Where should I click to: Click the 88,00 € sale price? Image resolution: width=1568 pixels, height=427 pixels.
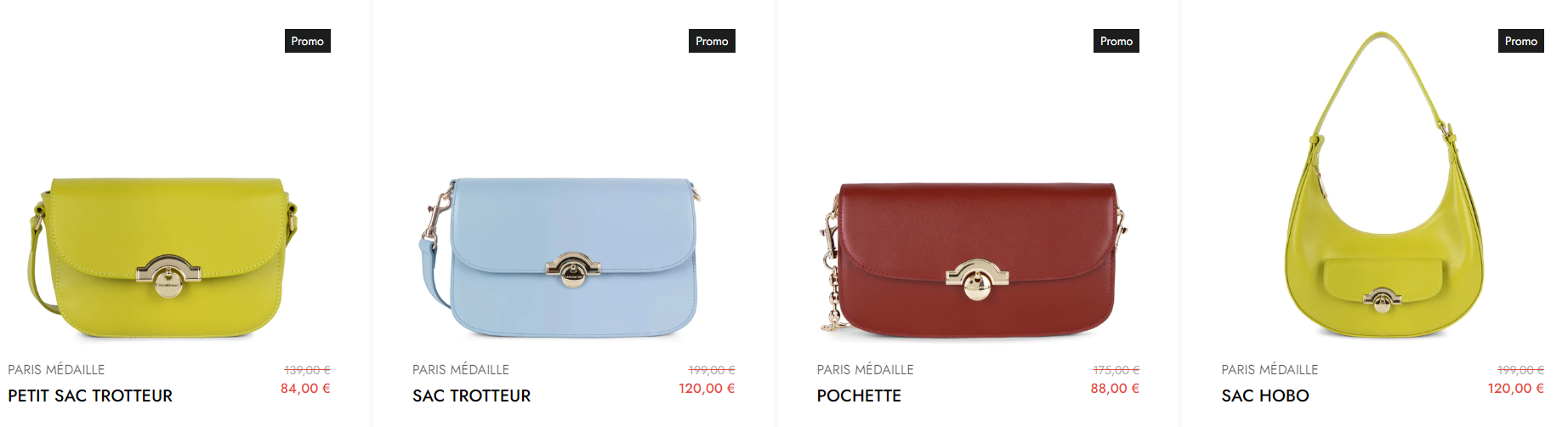(x=1115, y=388)
